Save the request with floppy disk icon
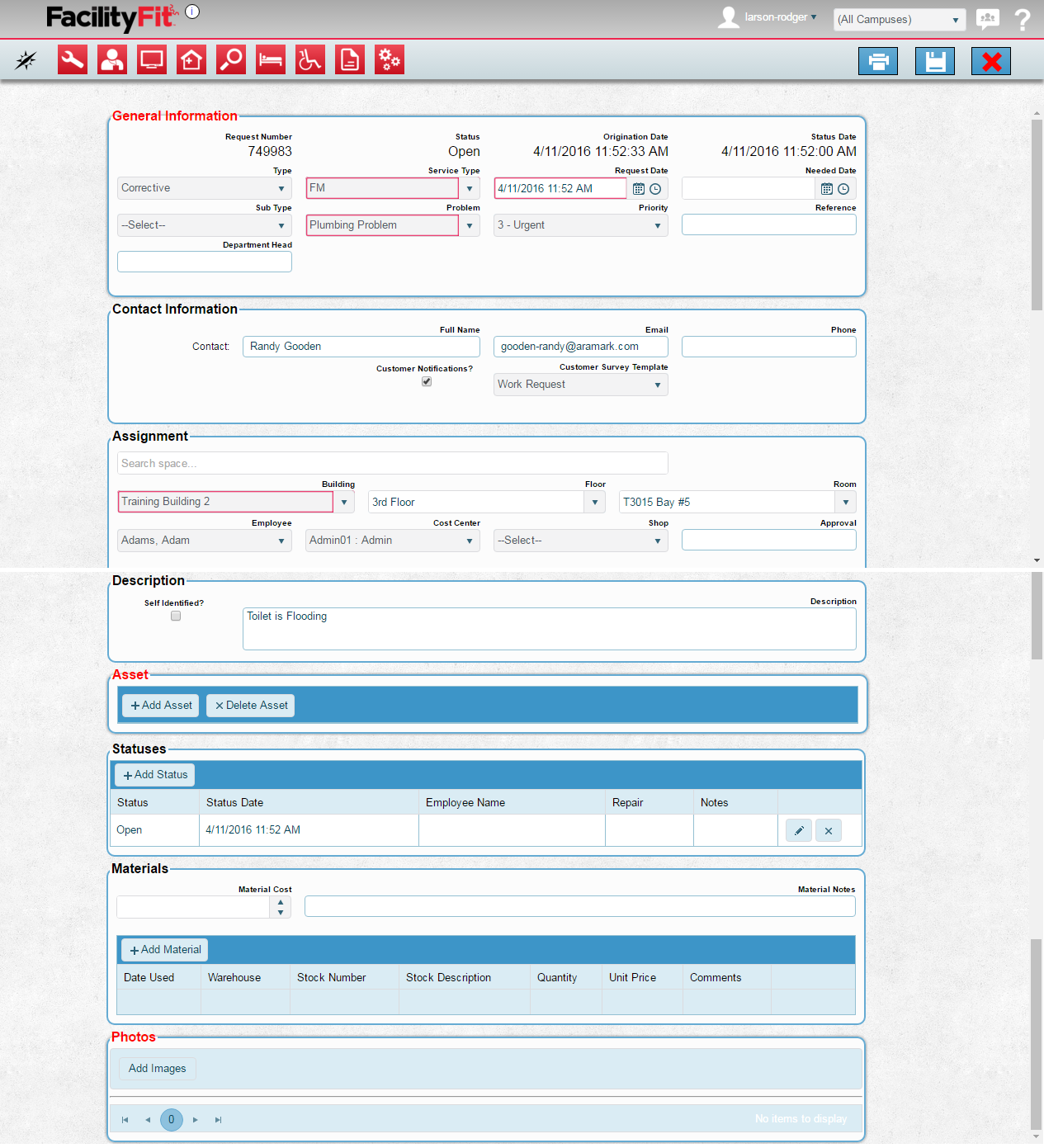 coord(934,62)
